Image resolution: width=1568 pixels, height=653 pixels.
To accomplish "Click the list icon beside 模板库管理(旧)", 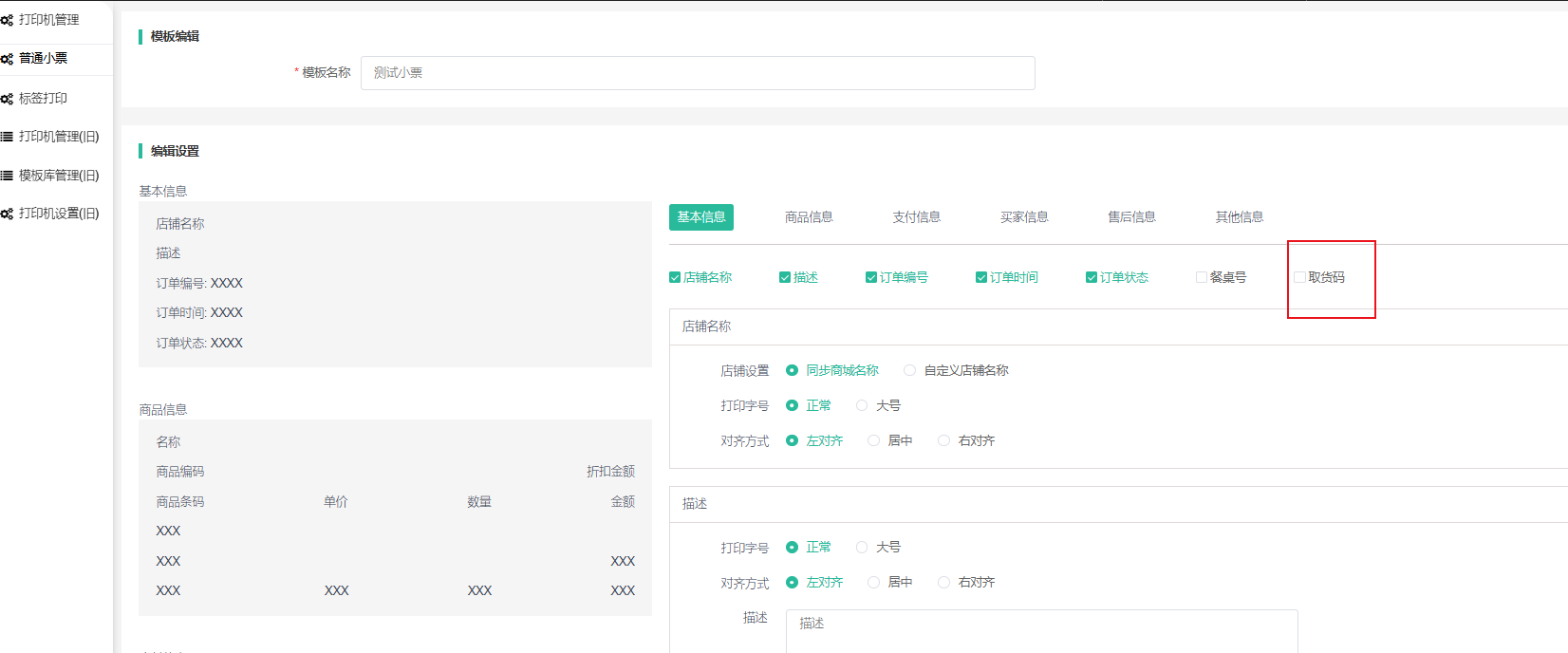I will coord(7,176).
